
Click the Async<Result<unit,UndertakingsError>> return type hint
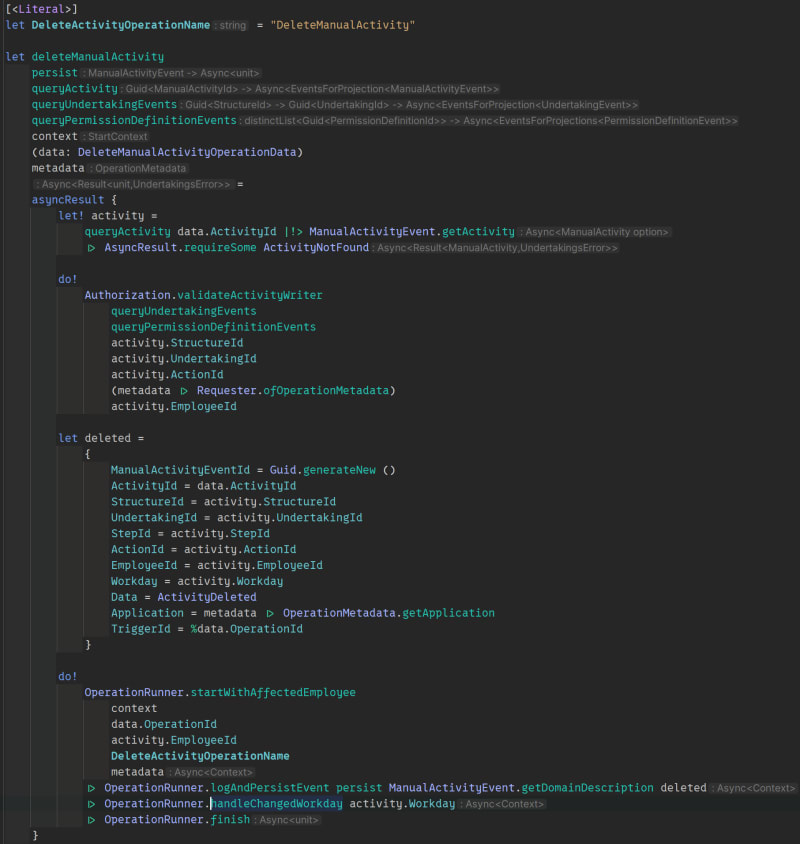point(134,184)
